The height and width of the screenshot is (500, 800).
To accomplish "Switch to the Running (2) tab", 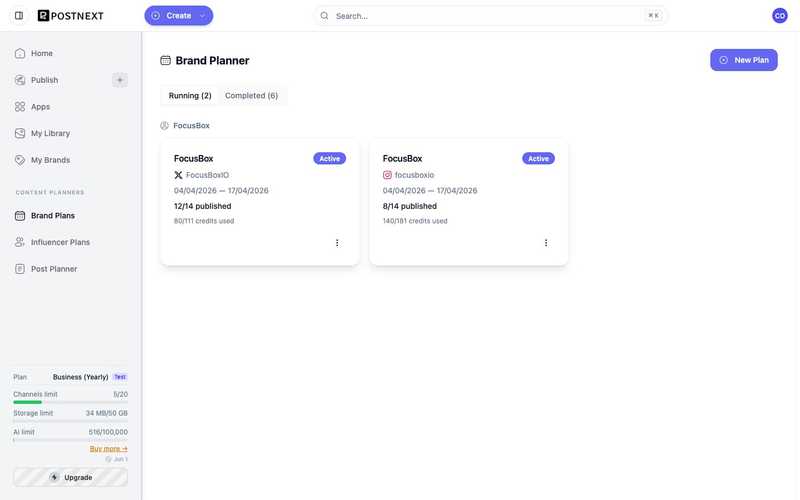I will pyautogui.click(x=190, y=96).
